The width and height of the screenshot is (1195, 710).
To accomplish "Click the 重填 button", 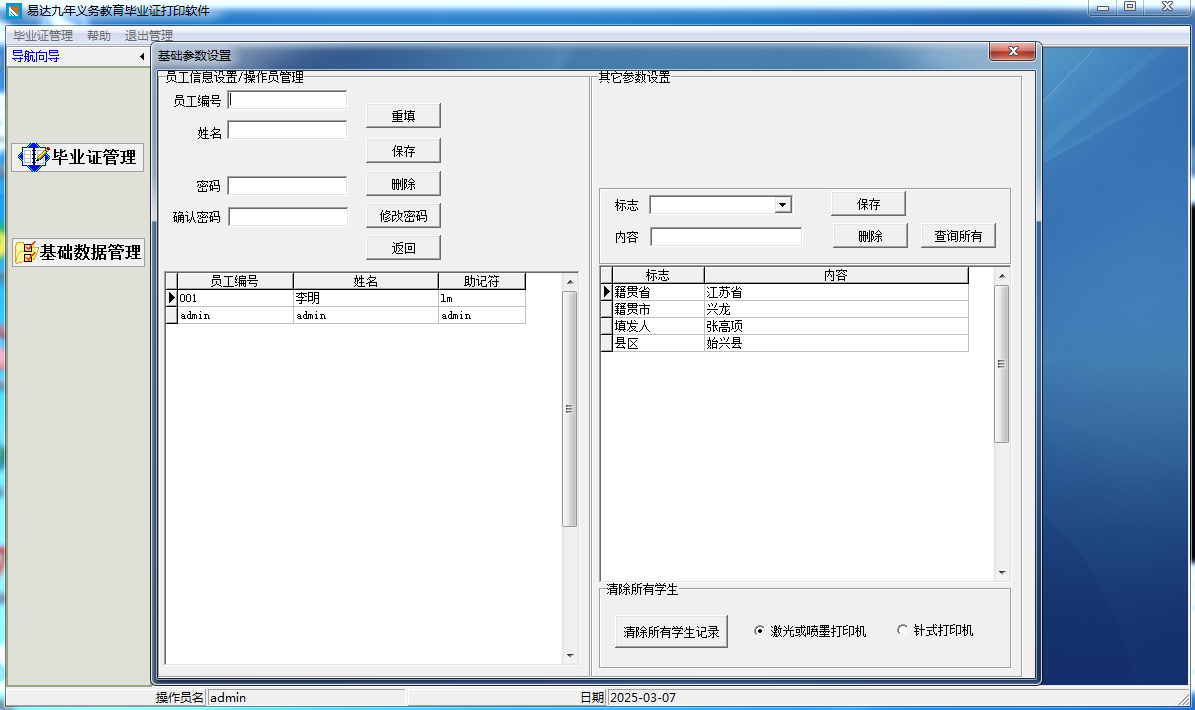I will click(403, 115).
